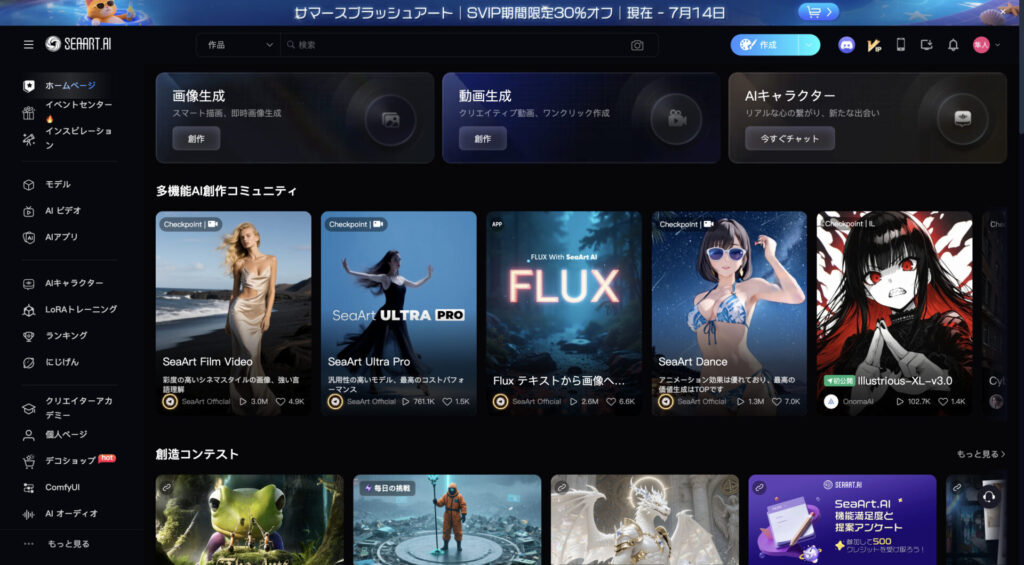The height and width of the screenshot is (565, 1024).
Task: Click 今すぐチャット button
Action: pos(790,138)
